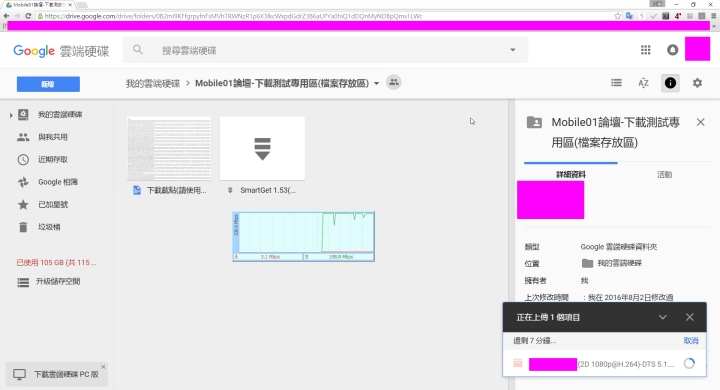Click storage used 105 GB text
This screenshot has width=720, height=390.
coord(56,263)
